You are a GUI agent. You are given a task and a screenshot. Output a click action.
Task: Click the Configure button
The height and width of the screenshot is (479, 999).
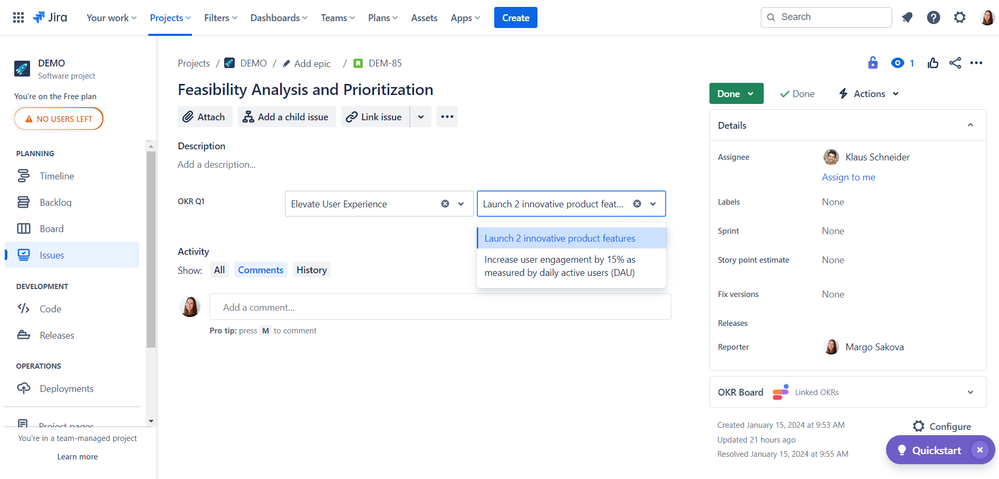click(x=942, y=426)
